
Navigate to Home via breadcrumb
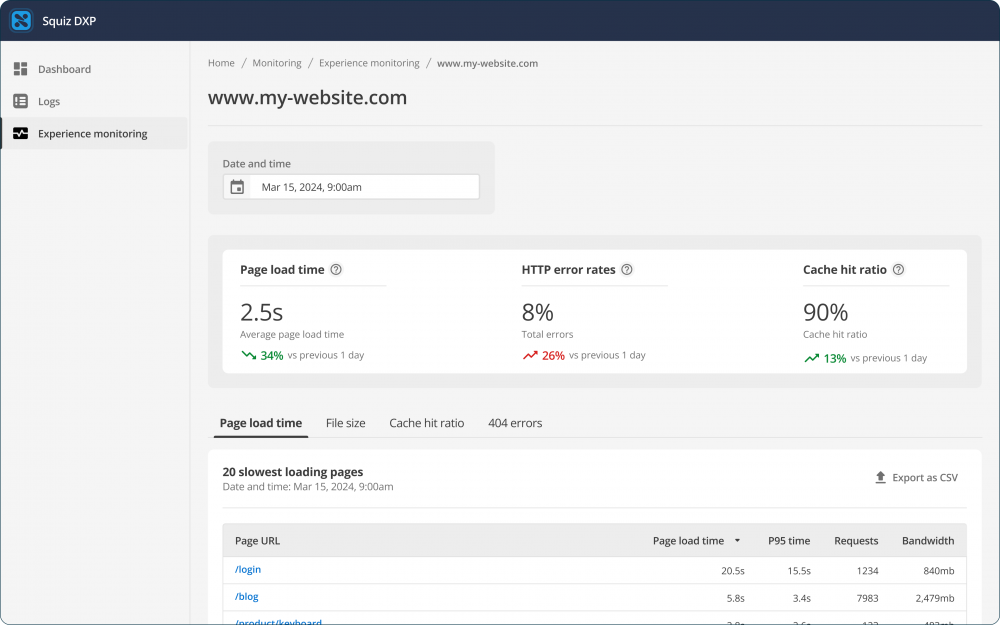[221, 63]
